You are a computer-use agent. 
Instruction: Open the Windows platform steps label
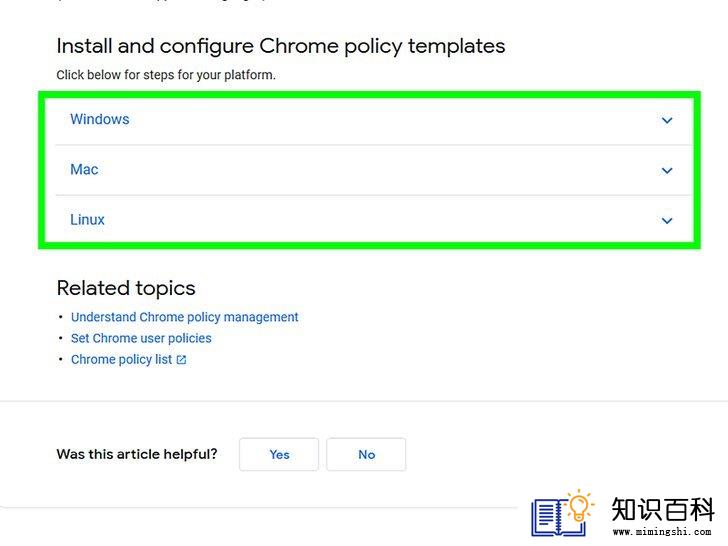pyautogui.click(x=100, y=119)
